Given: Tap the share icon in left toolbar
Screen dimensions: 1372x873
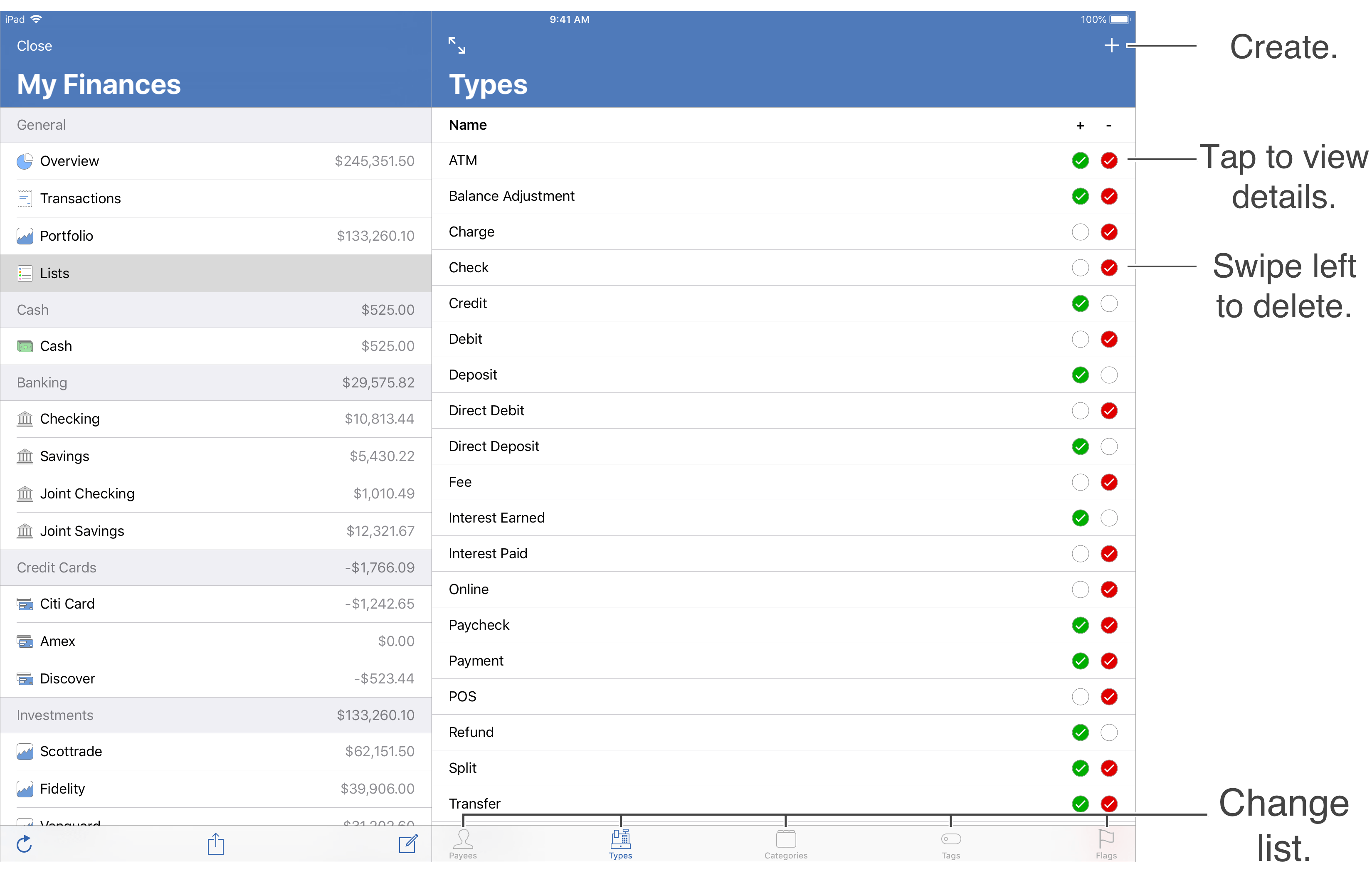Looking at the screenshot, I should (215, 844).
